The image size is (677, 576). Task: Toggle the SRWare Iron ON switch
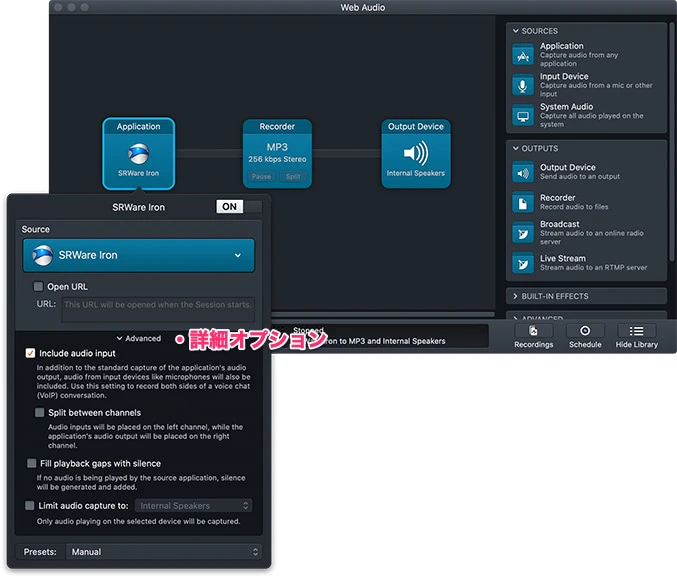(x=239, y=207)
